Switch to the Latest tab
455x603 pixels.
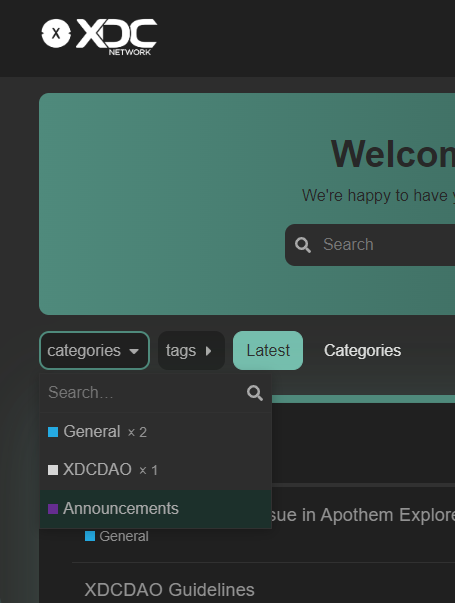(268, 350)
